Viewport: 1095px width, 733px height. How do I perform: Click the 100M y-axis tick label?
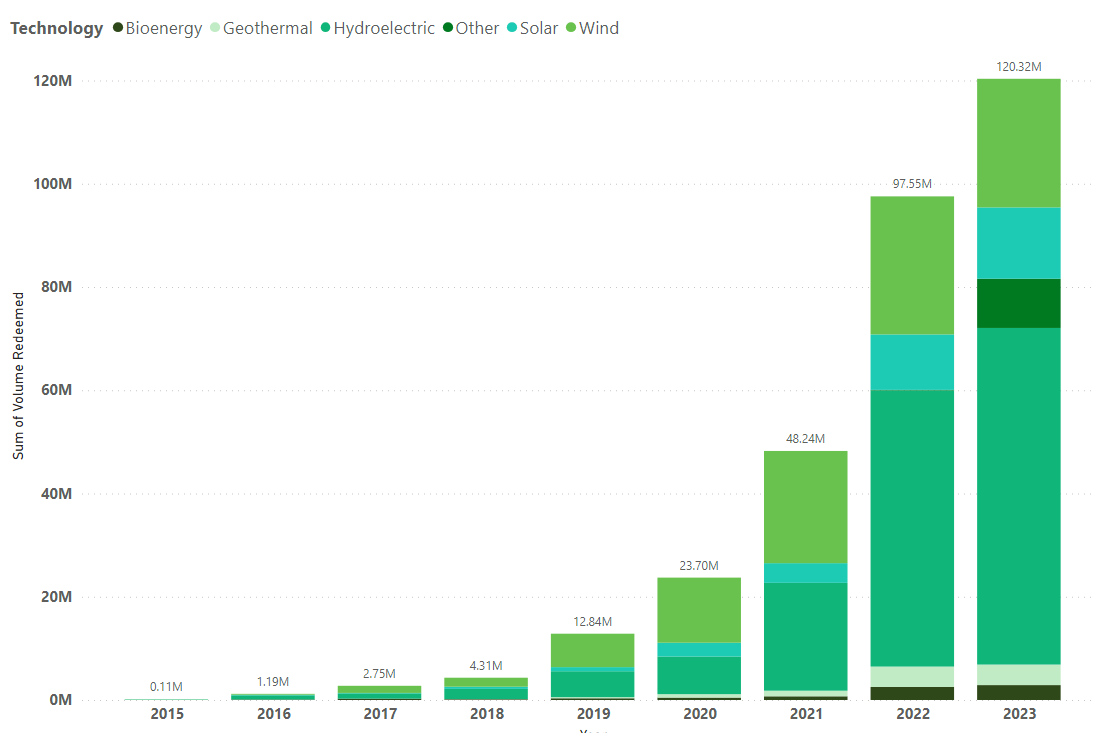coord(52,184)
